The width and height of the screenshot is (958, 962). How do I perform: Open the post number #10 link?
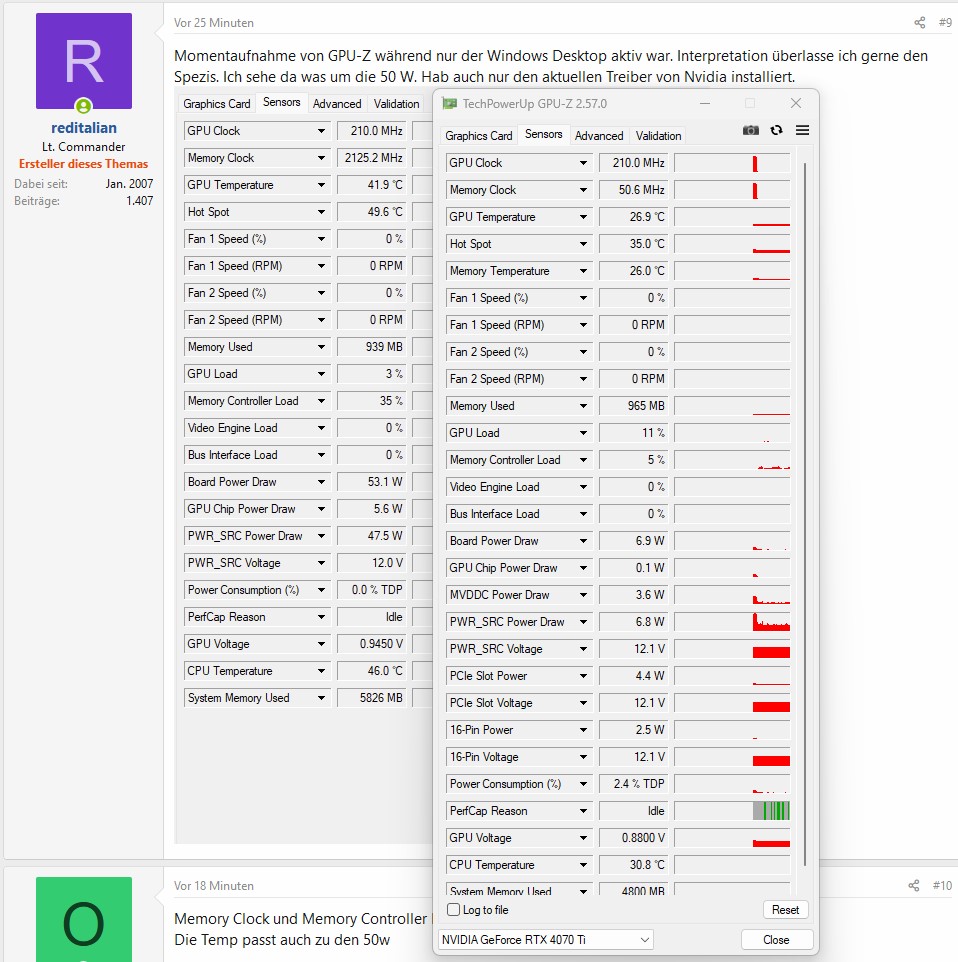942,885
